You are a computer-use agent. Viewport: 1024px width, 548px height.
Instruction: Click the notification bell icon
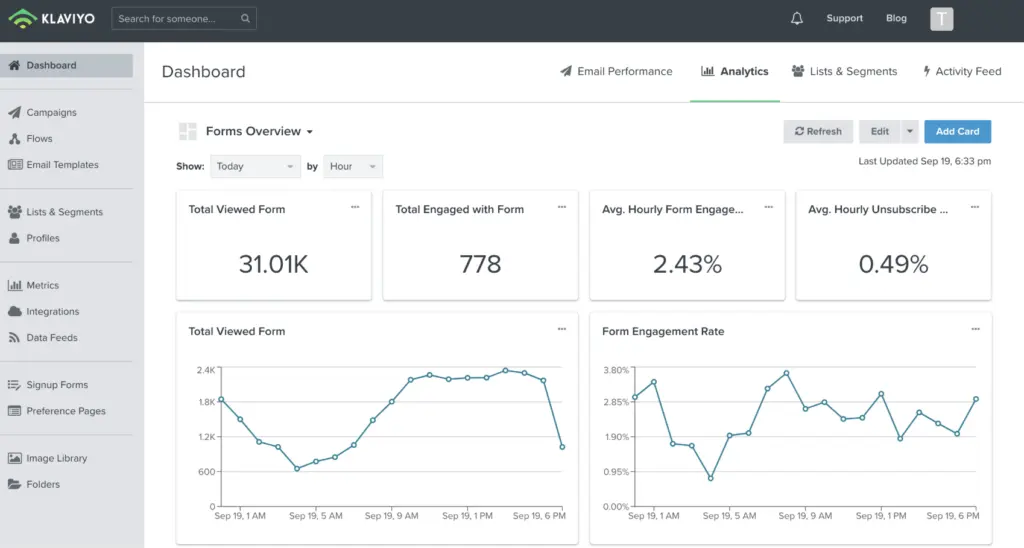pos(797,18)
